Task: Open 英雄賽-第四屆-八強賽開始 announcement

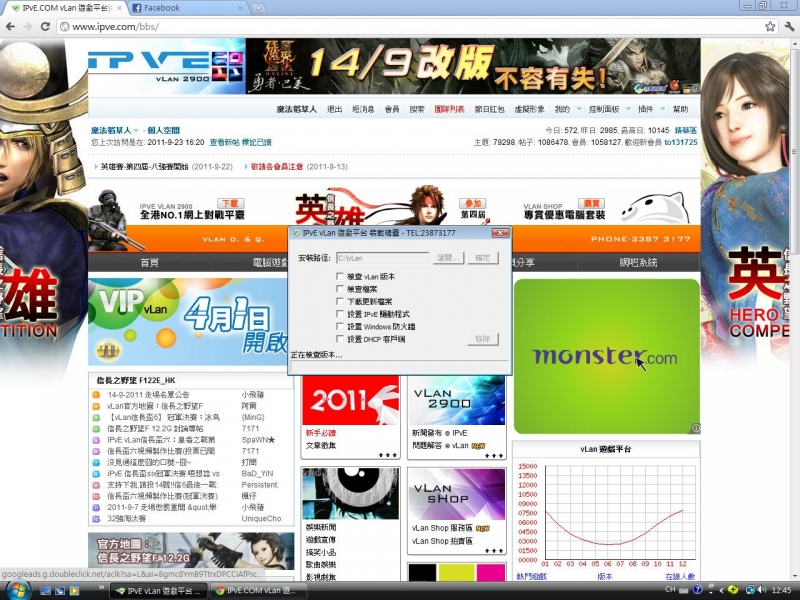Action: click(x=144, y=167)
